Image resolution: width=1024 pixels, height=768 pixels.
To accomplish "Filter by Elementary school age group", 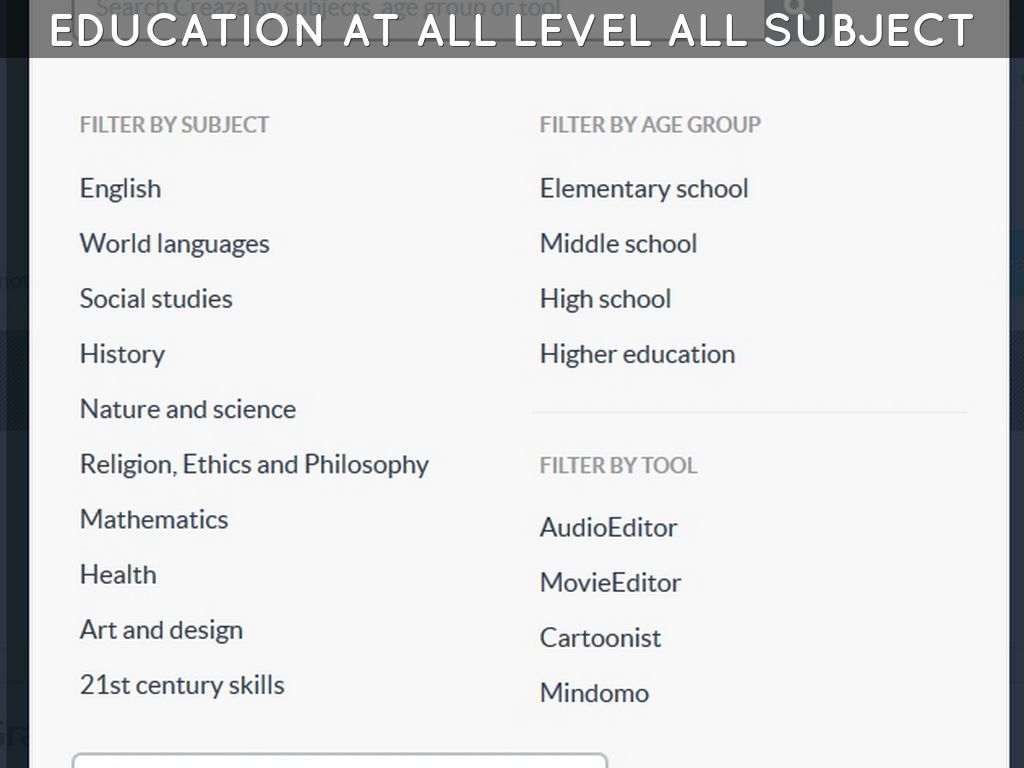I will (x=644, y=189).
